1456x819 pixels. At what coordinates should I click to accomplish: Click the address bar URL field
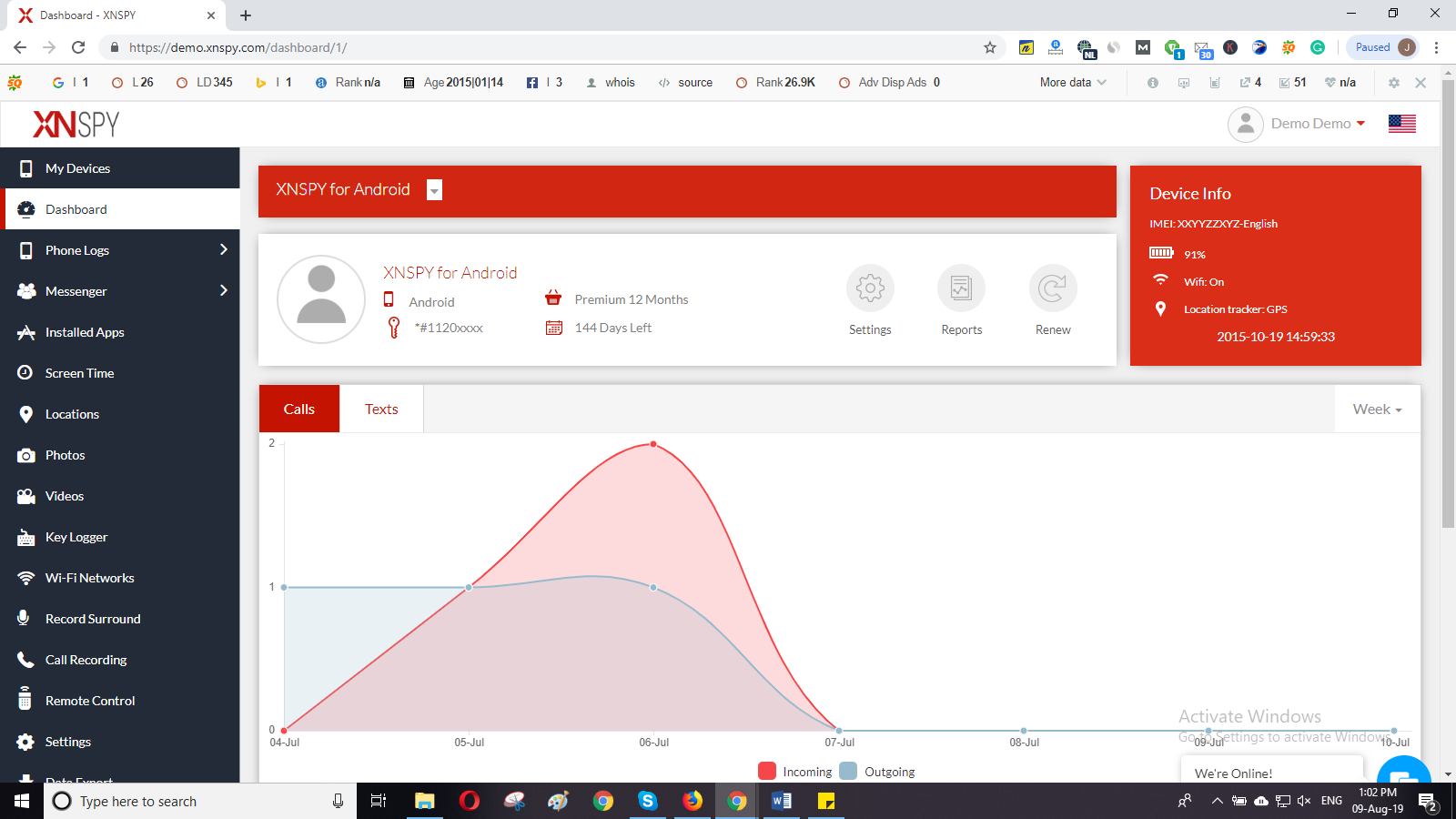[546, 47]
